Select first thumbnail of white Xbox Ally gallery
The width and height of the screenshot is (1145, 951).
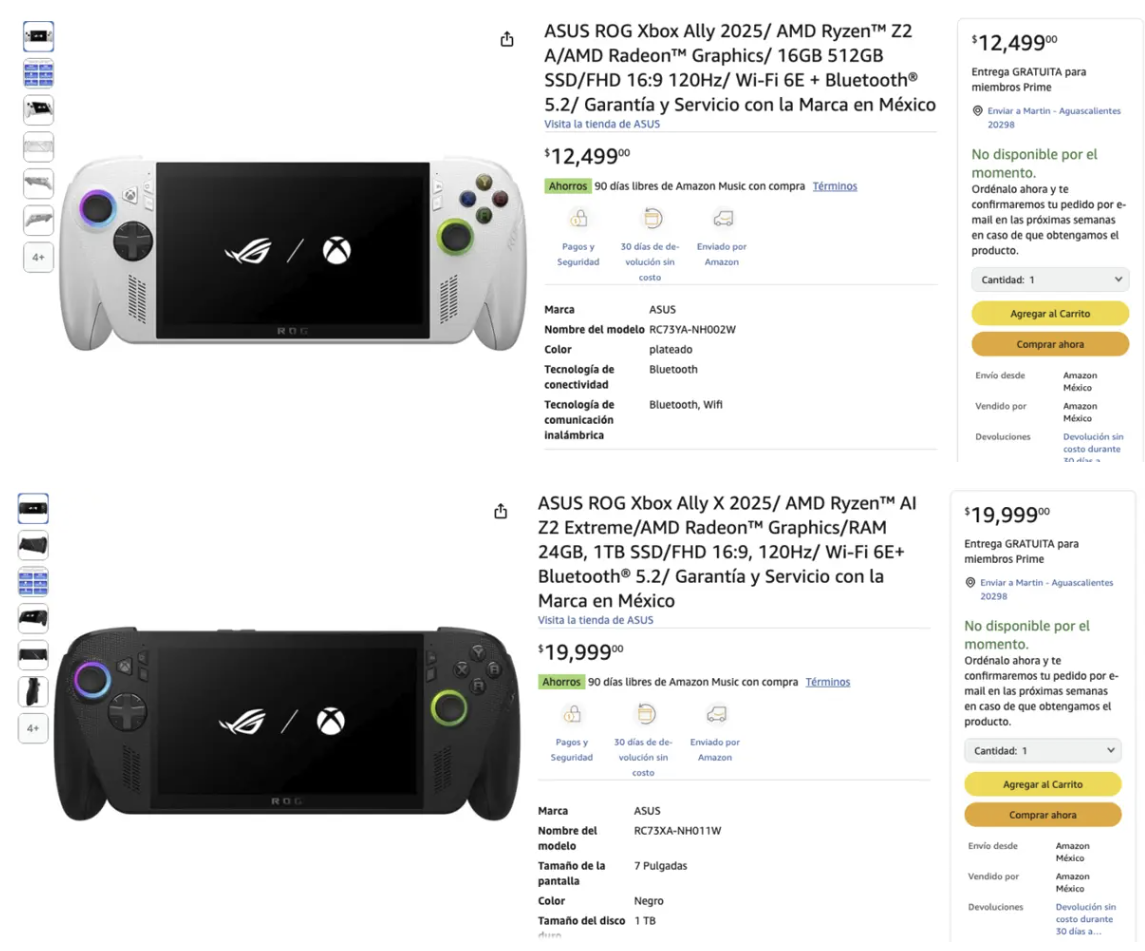tap(38, 37)
